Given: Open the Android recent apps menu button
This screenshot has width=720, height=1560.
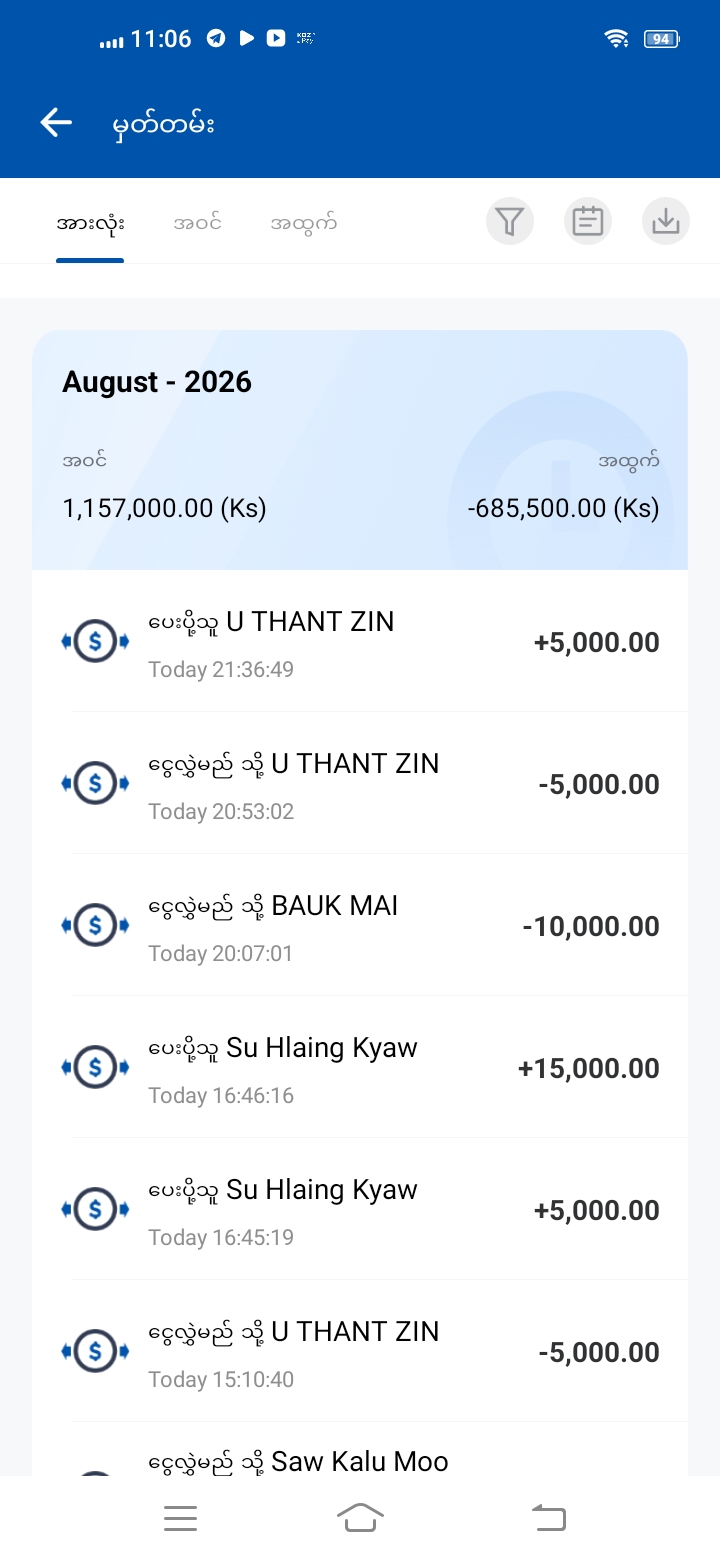Looking at the screenshot, I should point(180,1518).
